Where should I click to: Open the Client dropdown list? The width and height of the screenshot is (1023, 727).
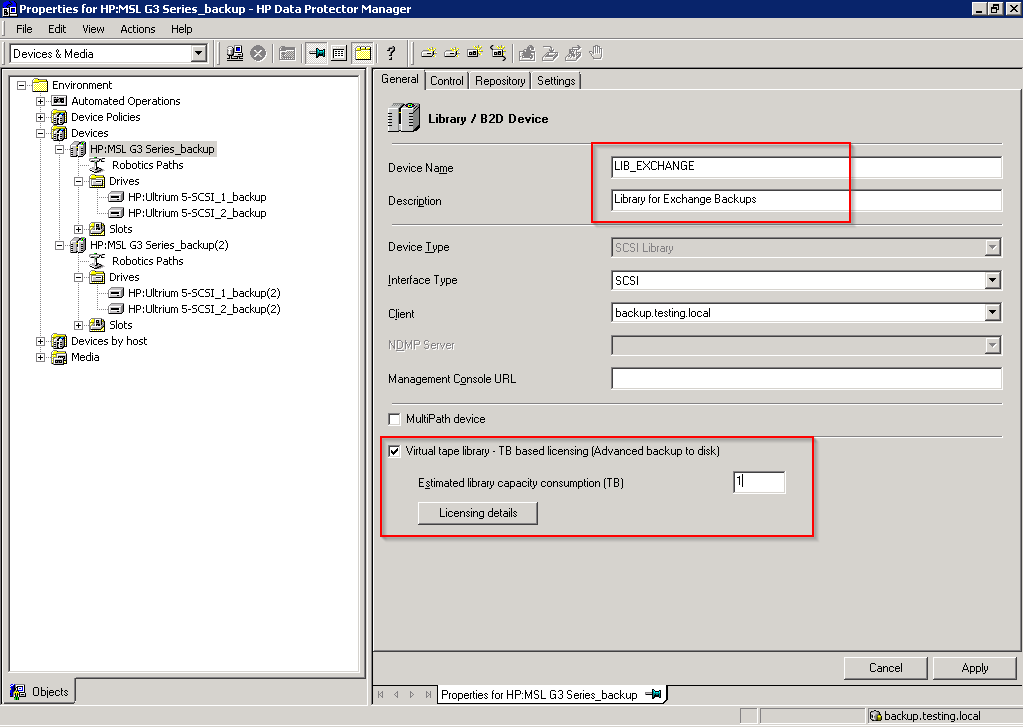click(992, 313)
